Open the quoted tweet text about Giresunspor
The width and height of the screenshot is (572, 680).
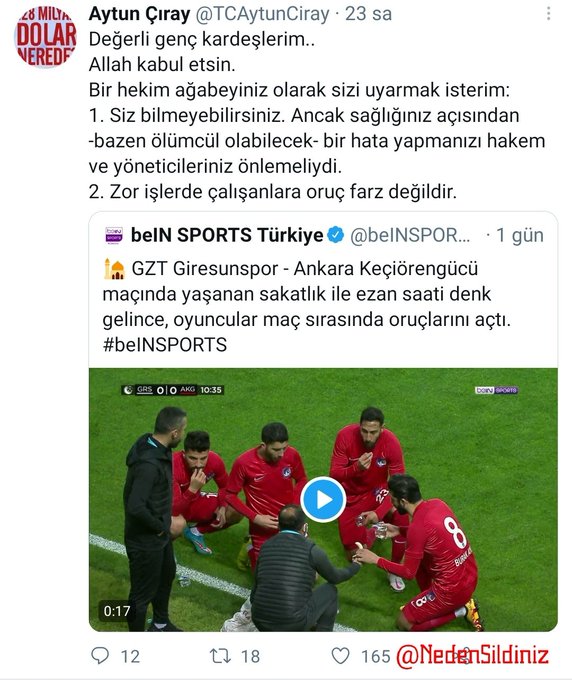(307, 307)
